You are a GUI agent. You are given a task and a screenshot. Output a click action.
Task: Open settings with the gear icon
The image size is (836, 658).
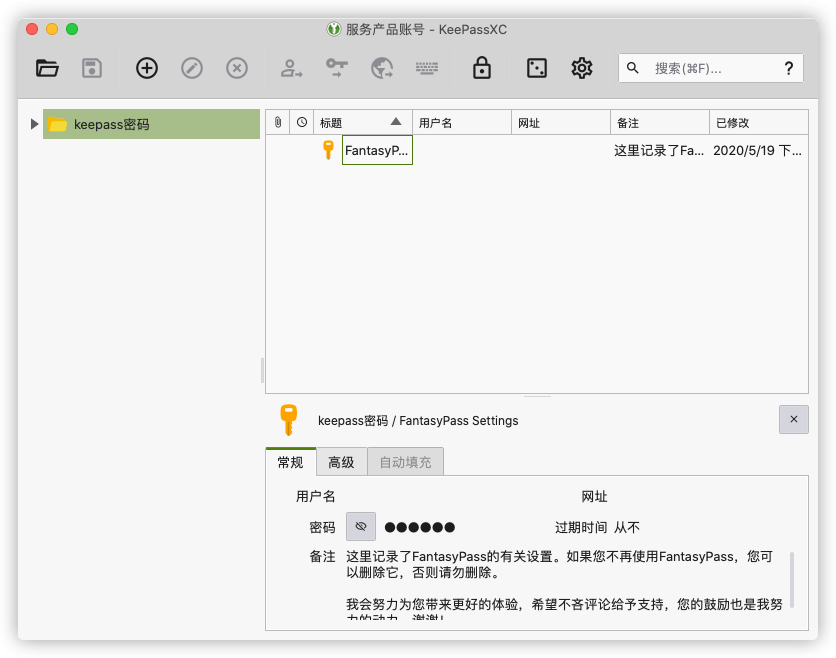tap(582, 68)
